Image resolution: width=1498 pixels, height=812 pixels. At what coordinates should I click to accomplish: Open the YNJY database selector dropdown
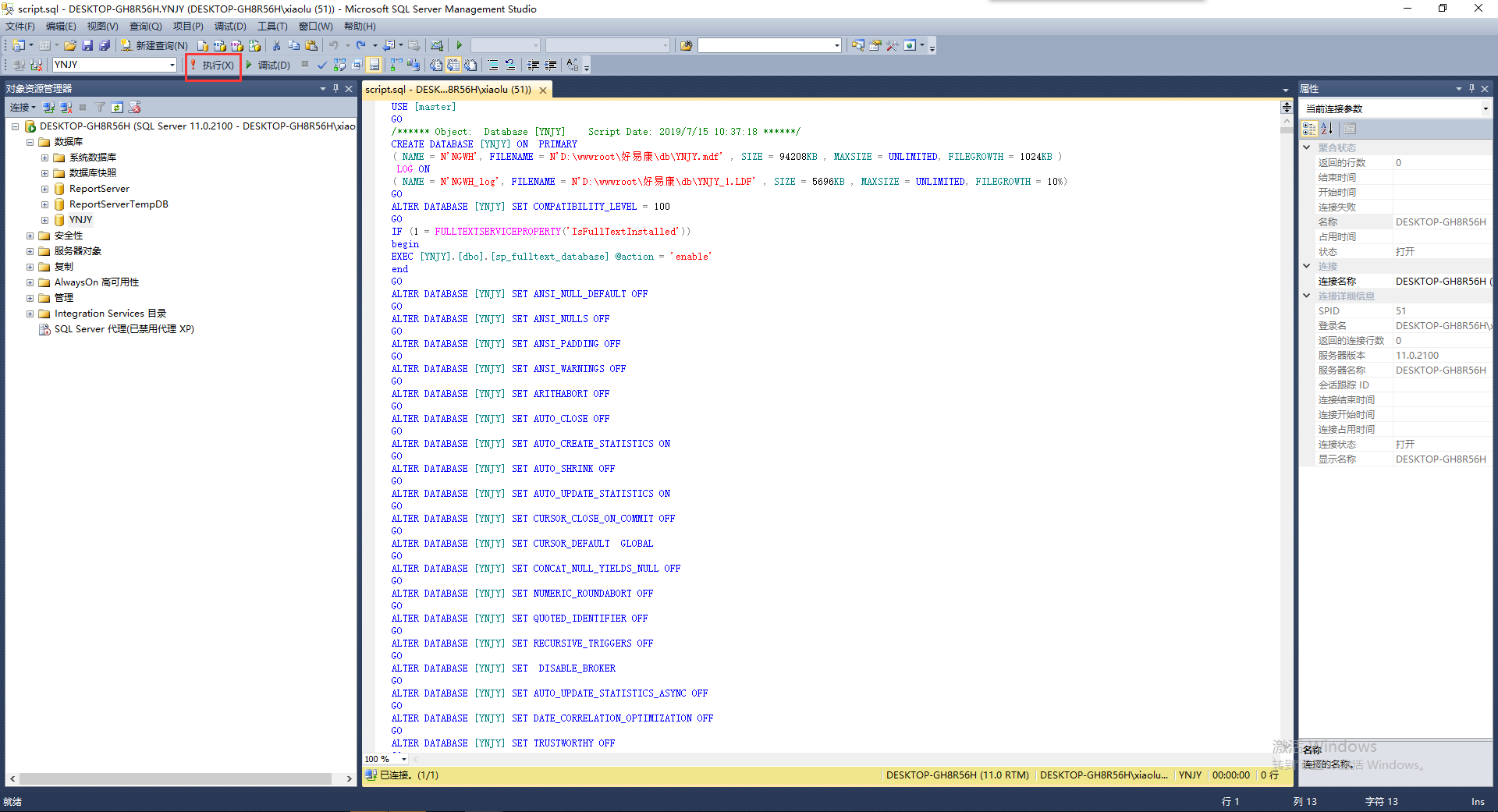coord(172,65)
